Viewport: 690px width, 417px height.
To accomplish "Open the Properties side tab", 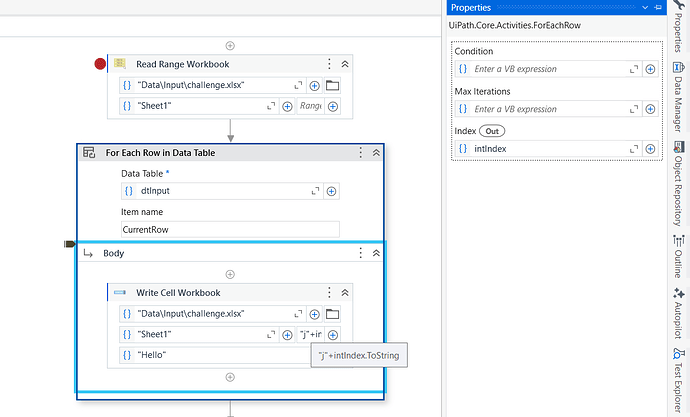I will [679, 26].
